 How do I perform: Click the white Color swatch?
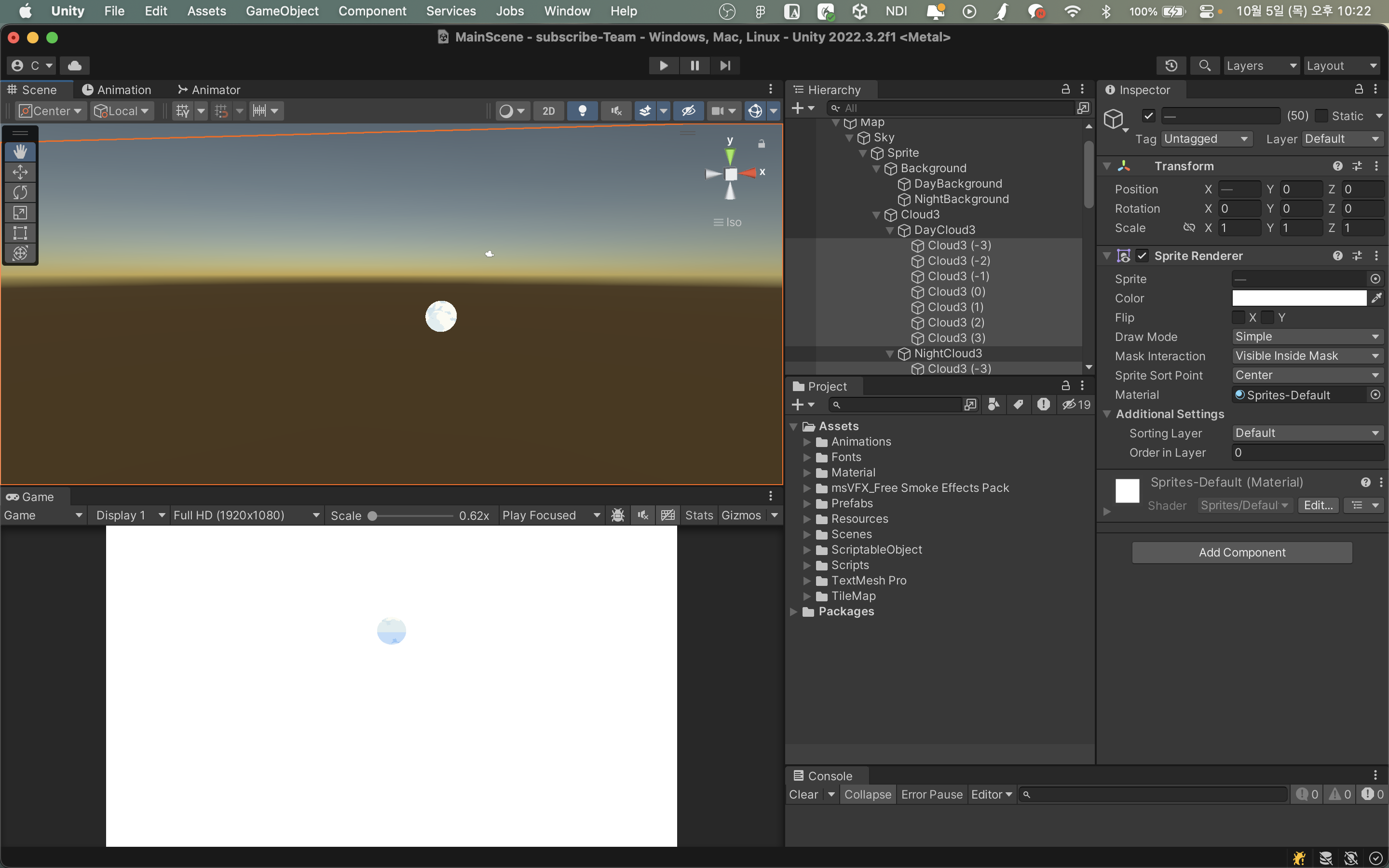click(x=1299, y=298)
